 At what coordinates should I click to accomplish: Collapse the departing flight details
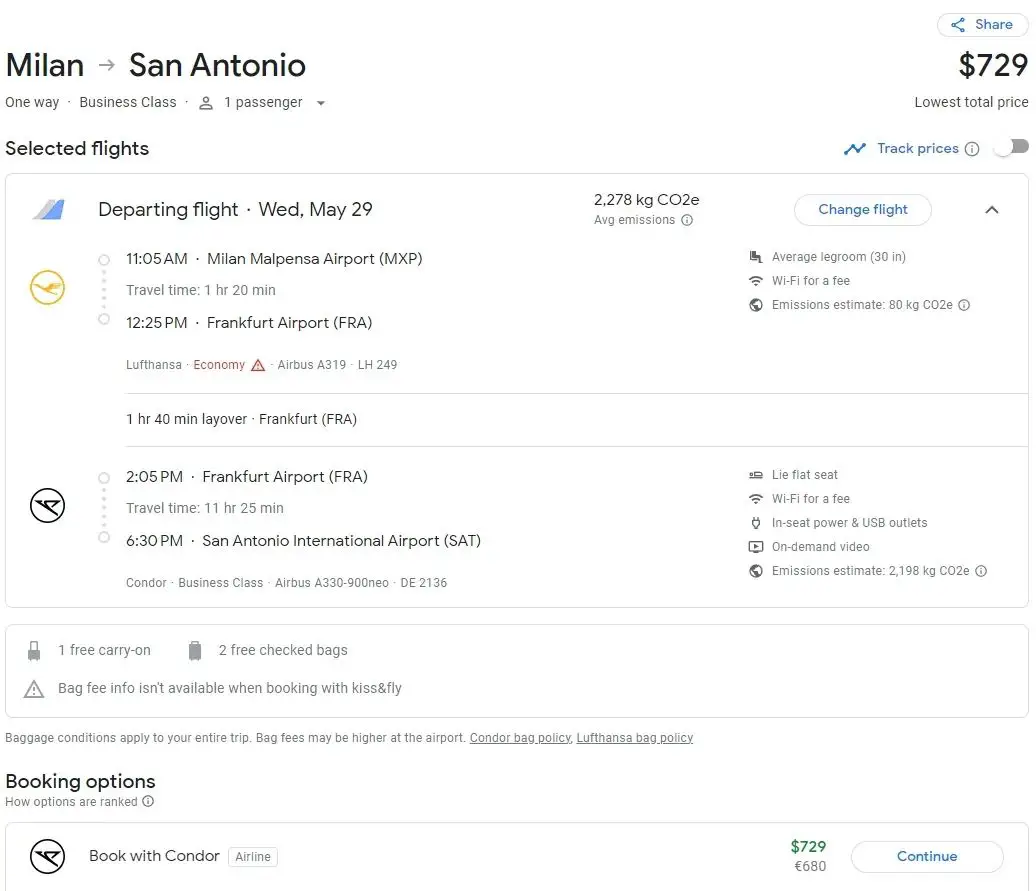[991, 210]
